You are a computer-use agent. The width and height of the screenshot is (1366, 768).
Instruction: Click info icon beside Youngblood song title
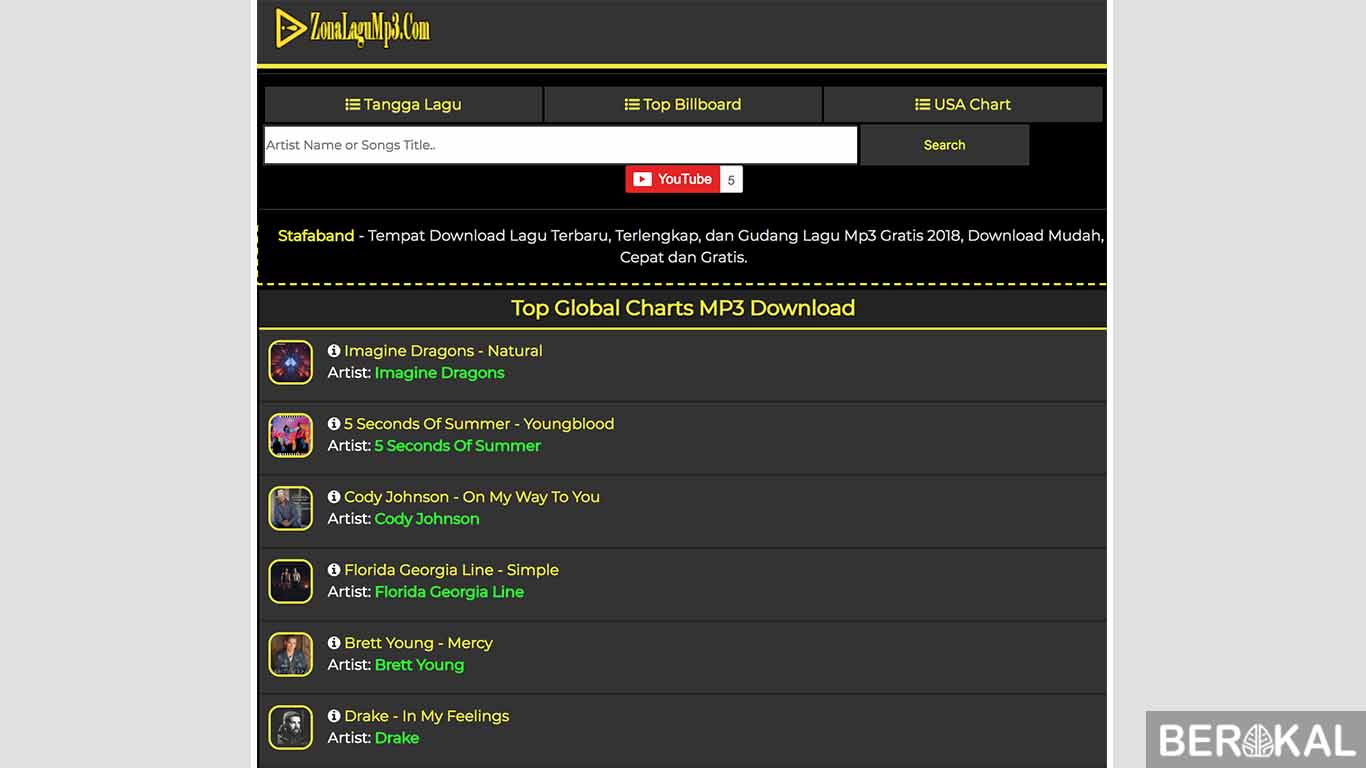[x=334, y=424]
